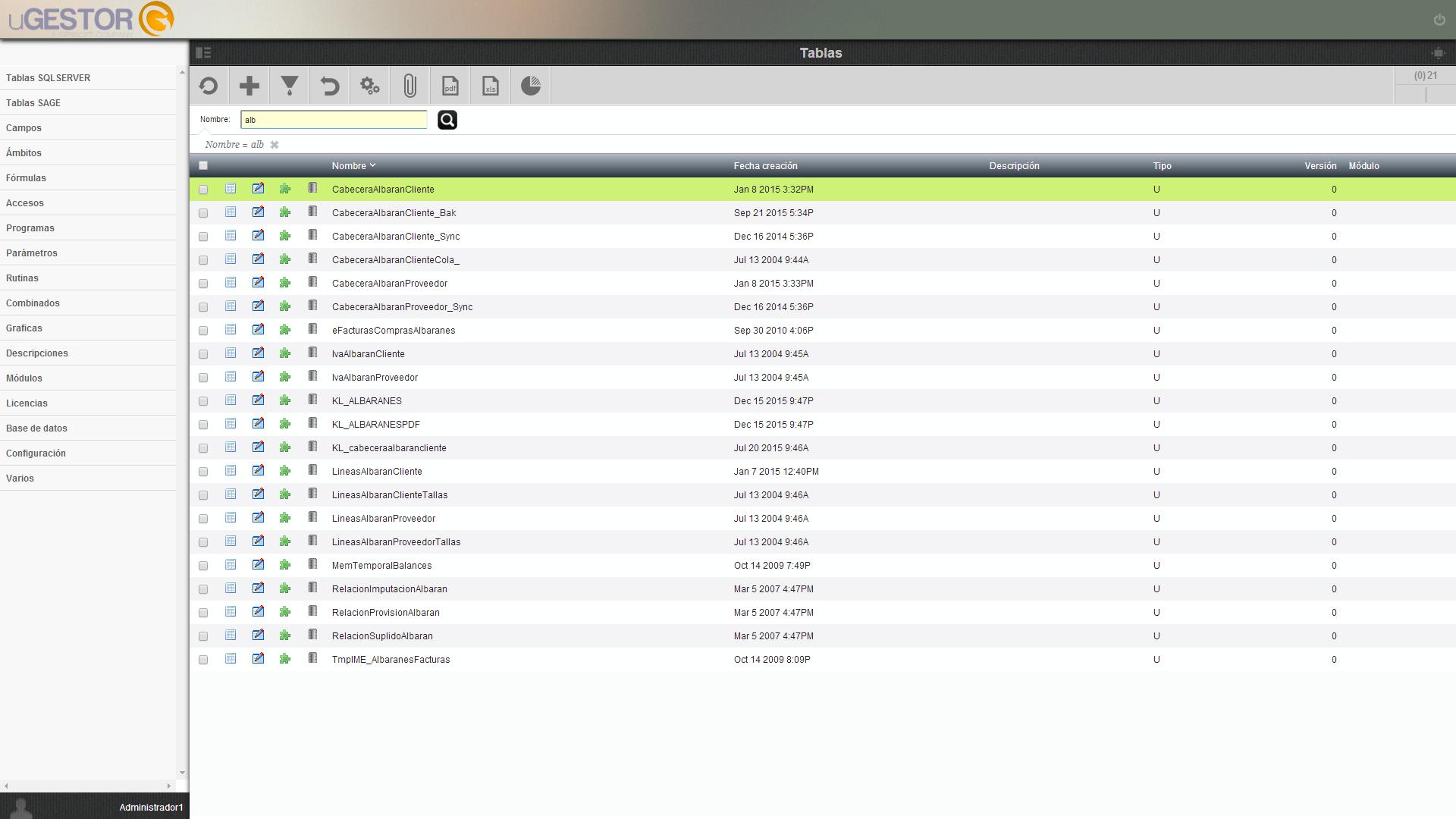Focus the Nombre search input field
The image size is (1456, 819).
(x=334, y=120)
